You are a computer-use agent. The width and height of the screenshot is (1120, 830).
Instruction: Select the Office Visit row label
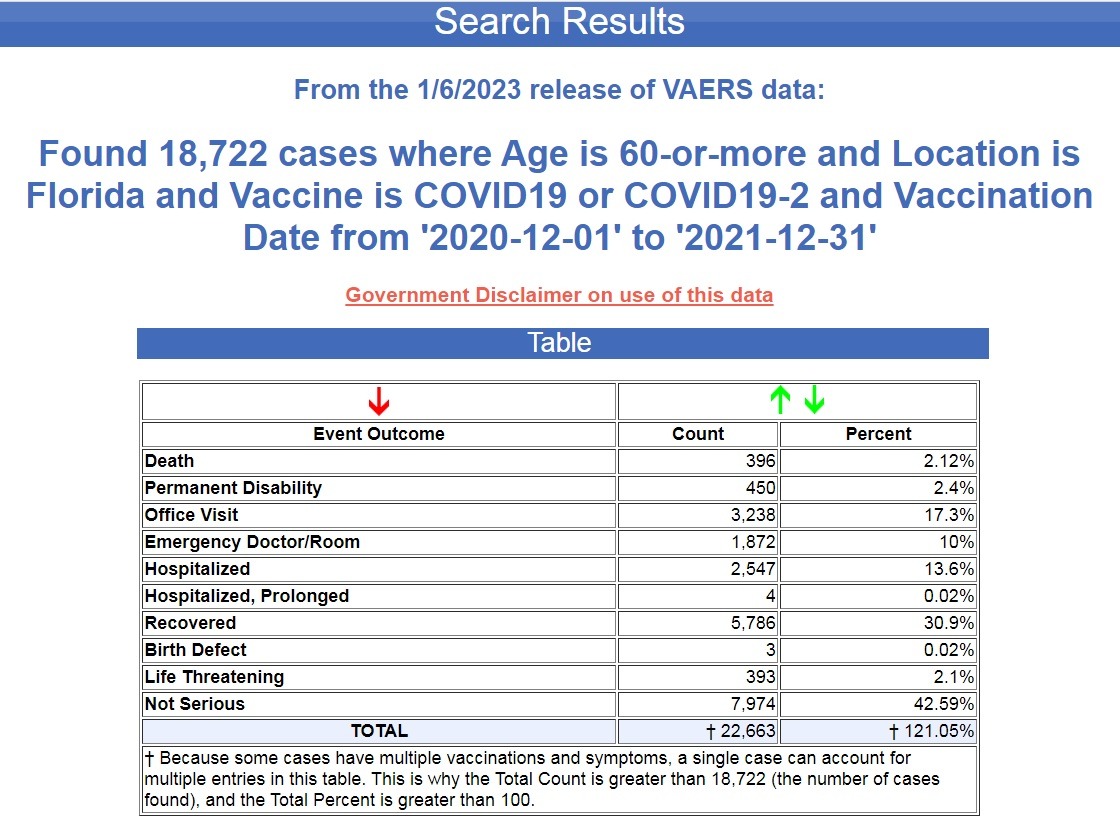point(192,515)
